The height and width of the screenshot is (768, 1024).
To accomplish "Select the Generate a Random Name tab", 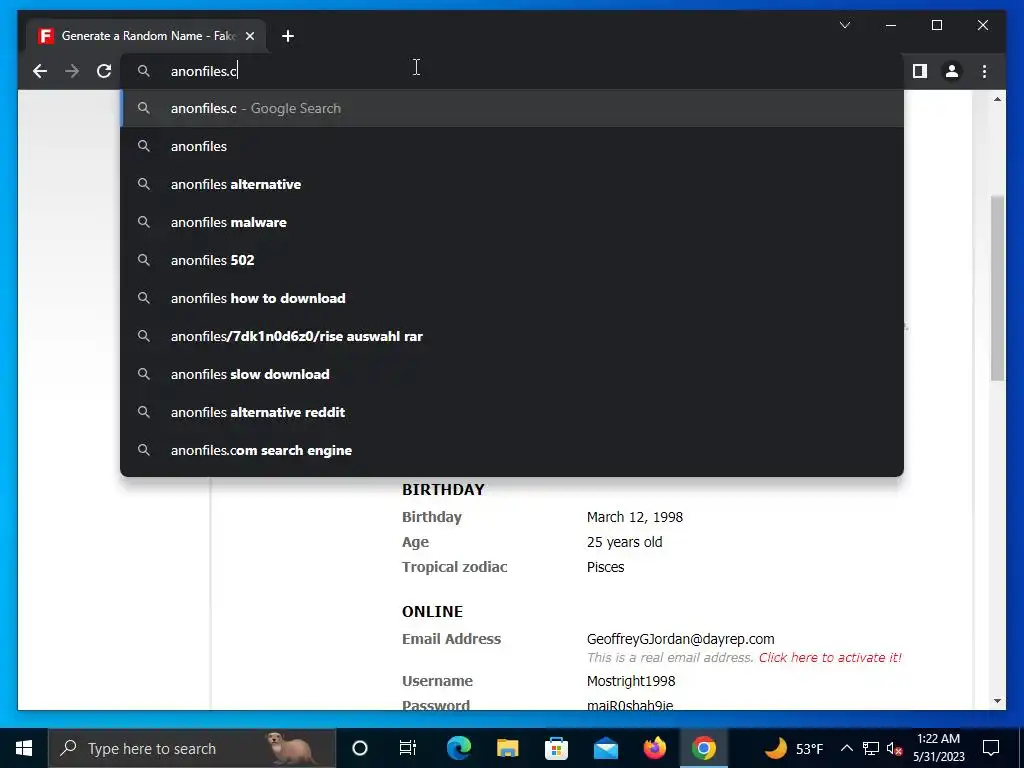I will pos(146,36).
